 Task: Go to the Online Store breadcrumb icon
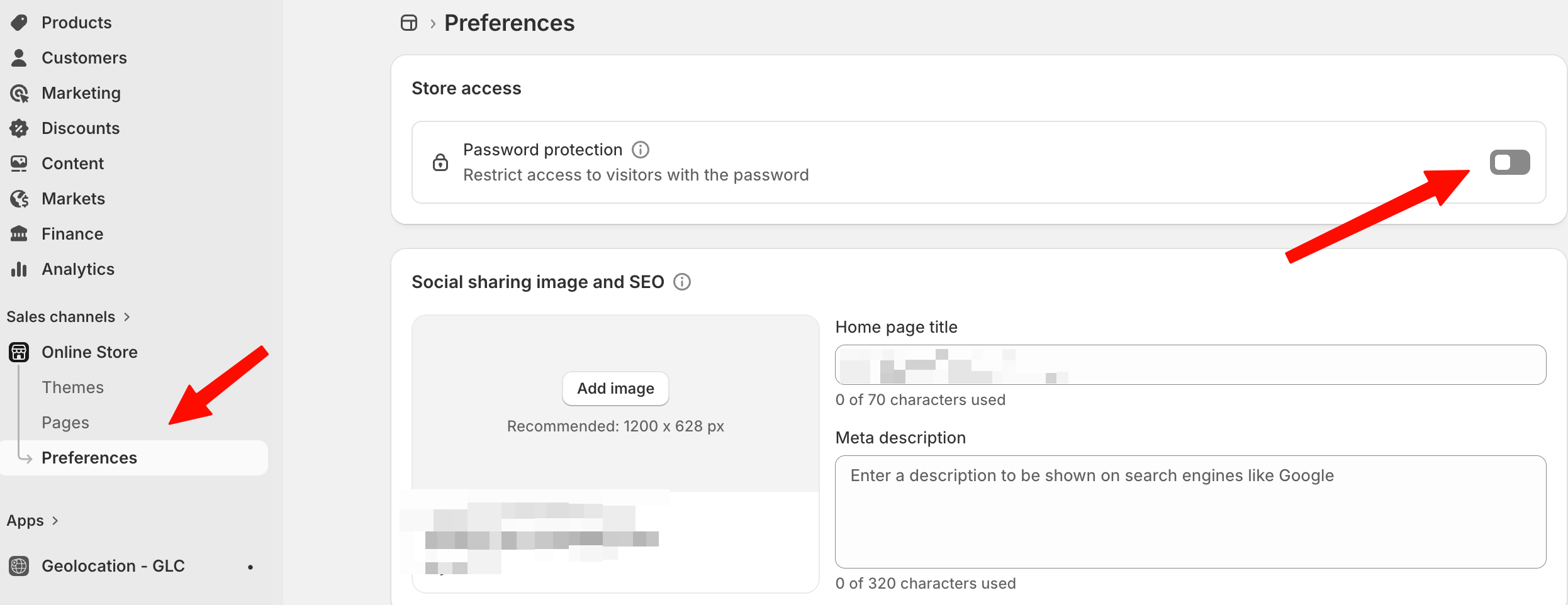click(409, 23)
